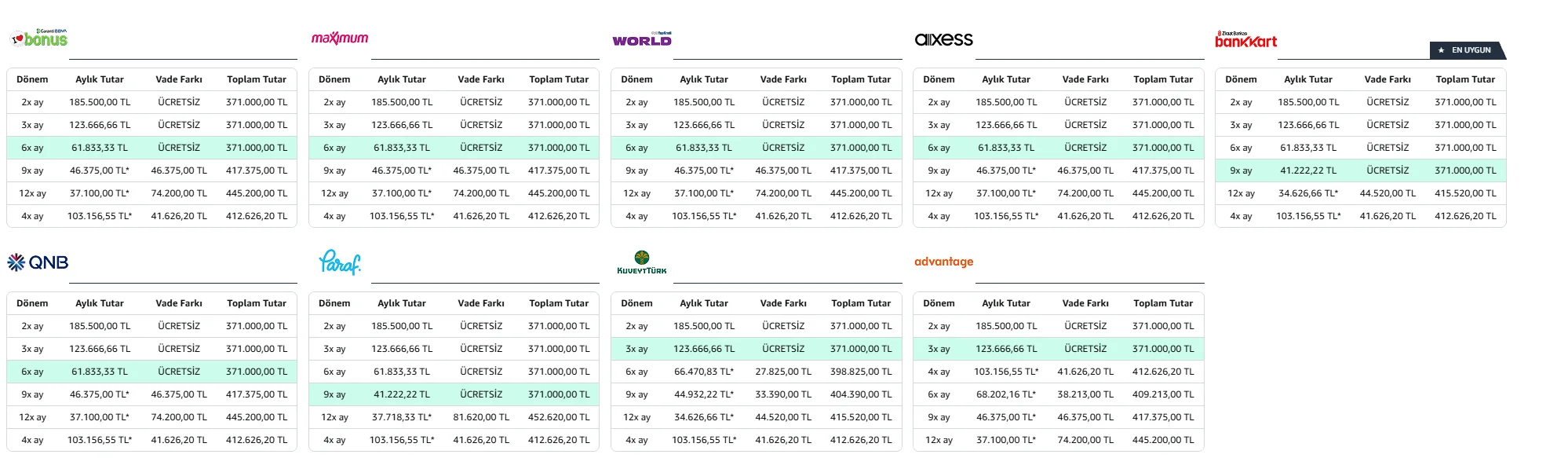Select the maximum card logo

pyautogui.click(x=340, y=38)
